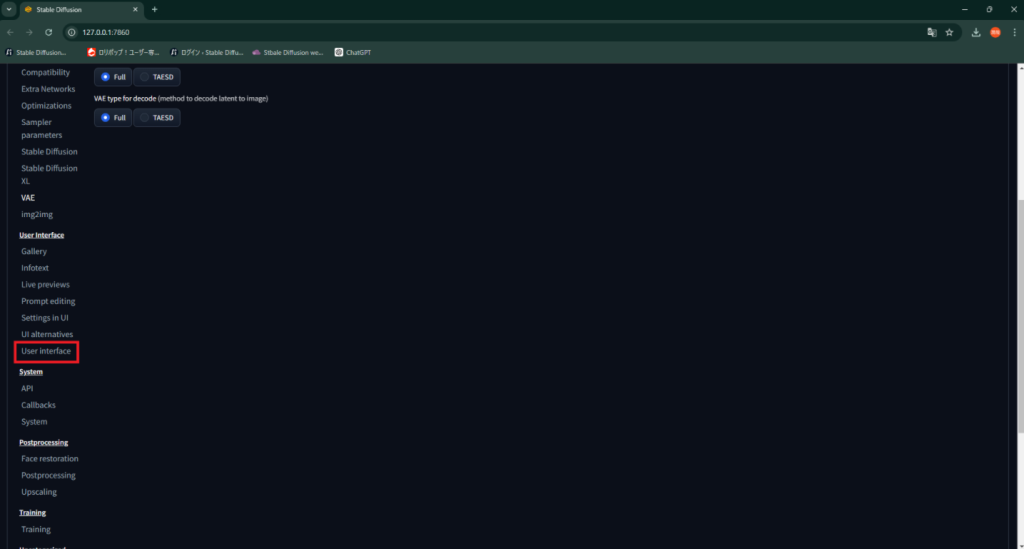Select the top TAESD radio option

(157, 77)
